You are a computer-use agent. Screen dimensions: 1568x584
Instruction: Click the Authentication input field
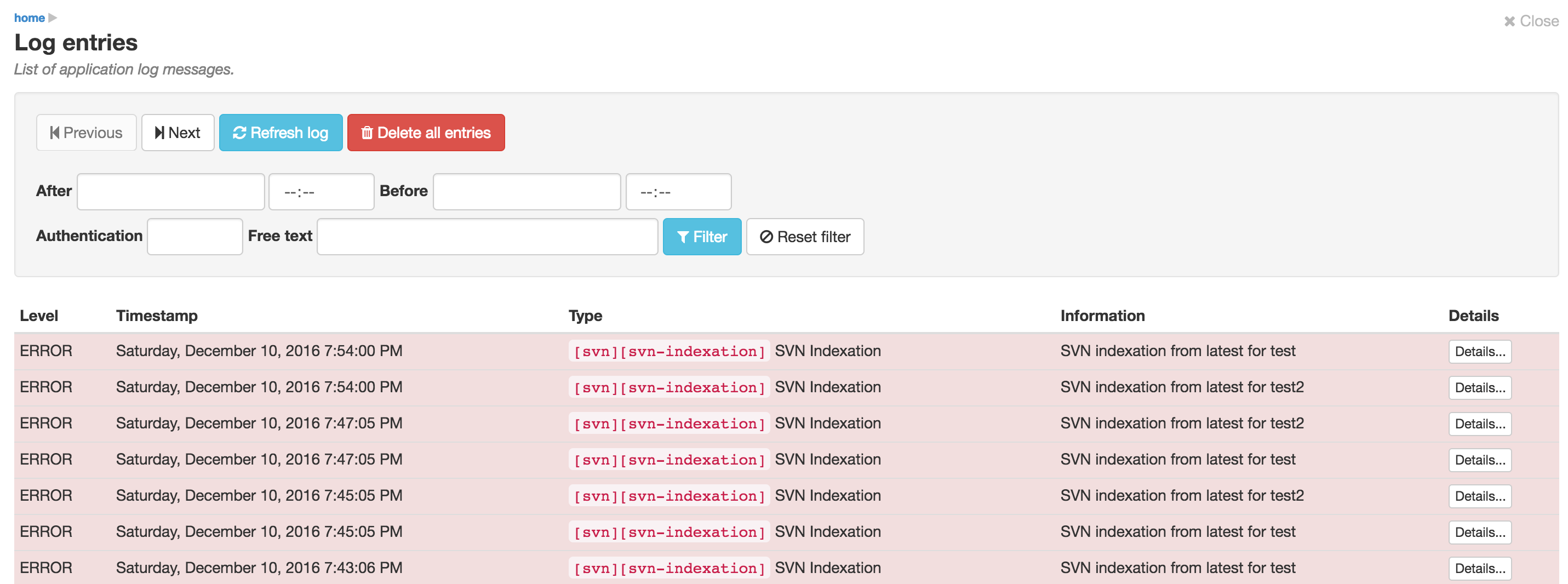pos(195,237)
